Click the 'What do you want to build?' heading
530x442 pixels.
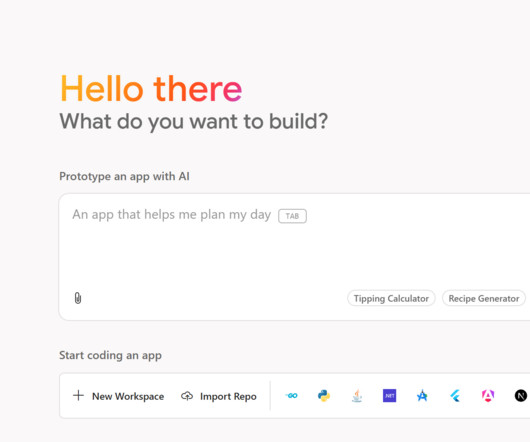[194, 121]
